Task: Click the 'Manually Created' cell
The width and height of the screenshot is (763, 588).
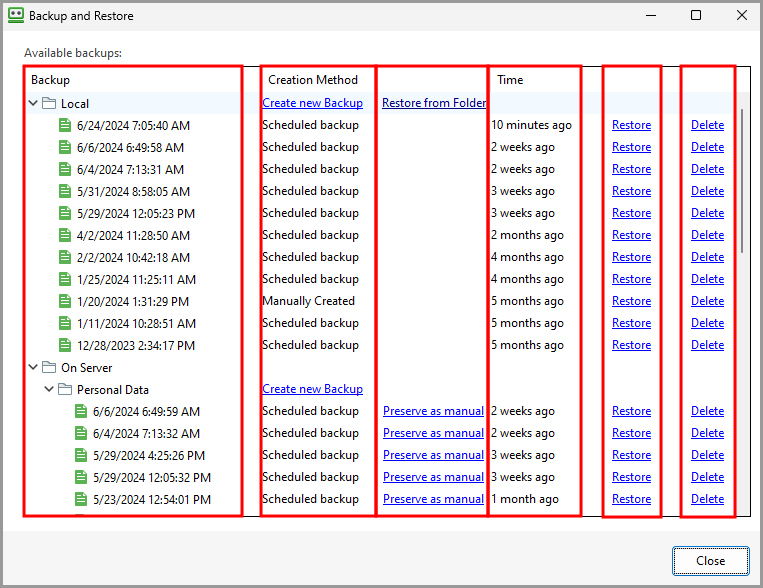Action: click(309, 301)
